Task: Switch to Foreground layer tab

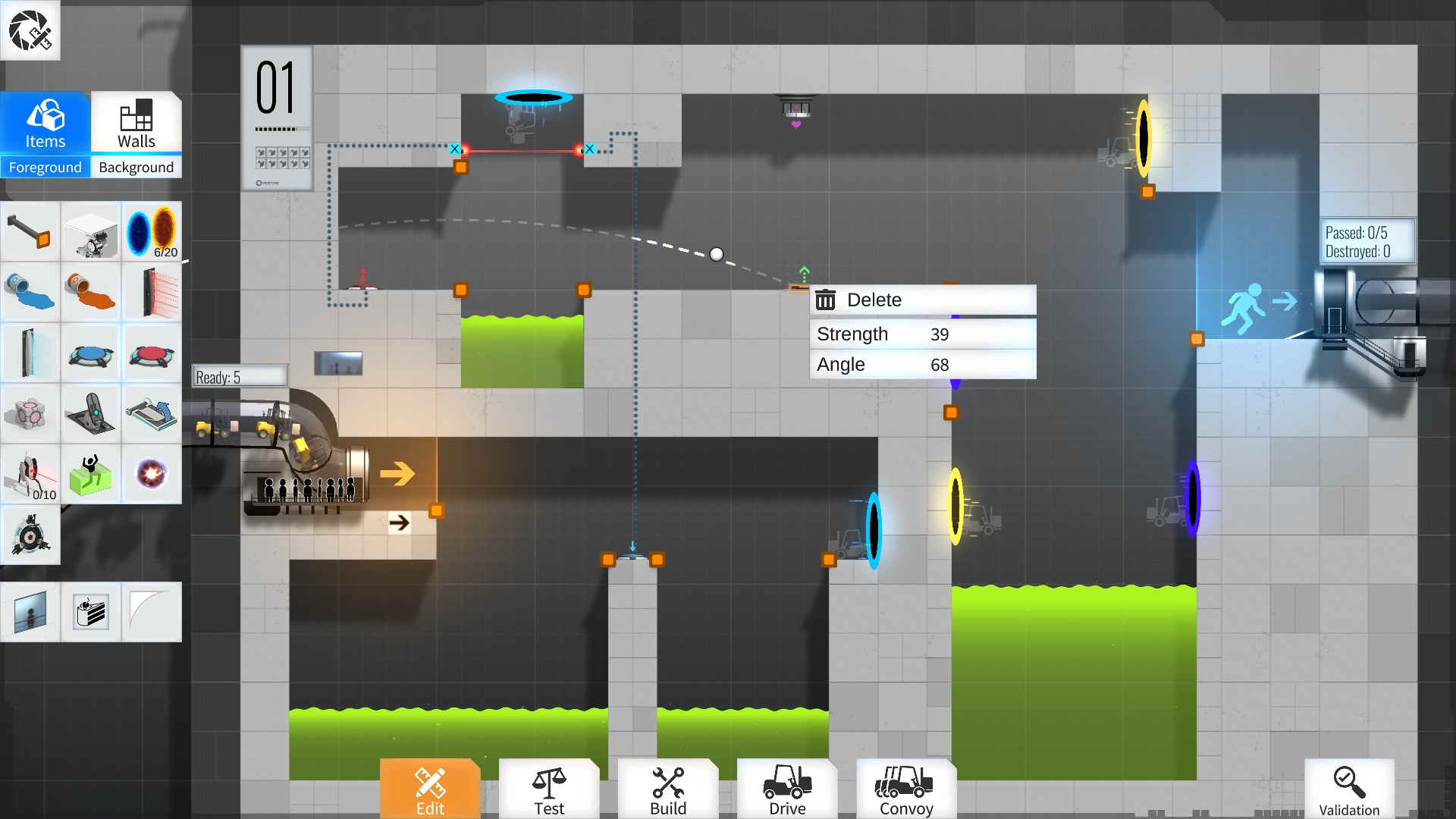Action: [45, 167]
